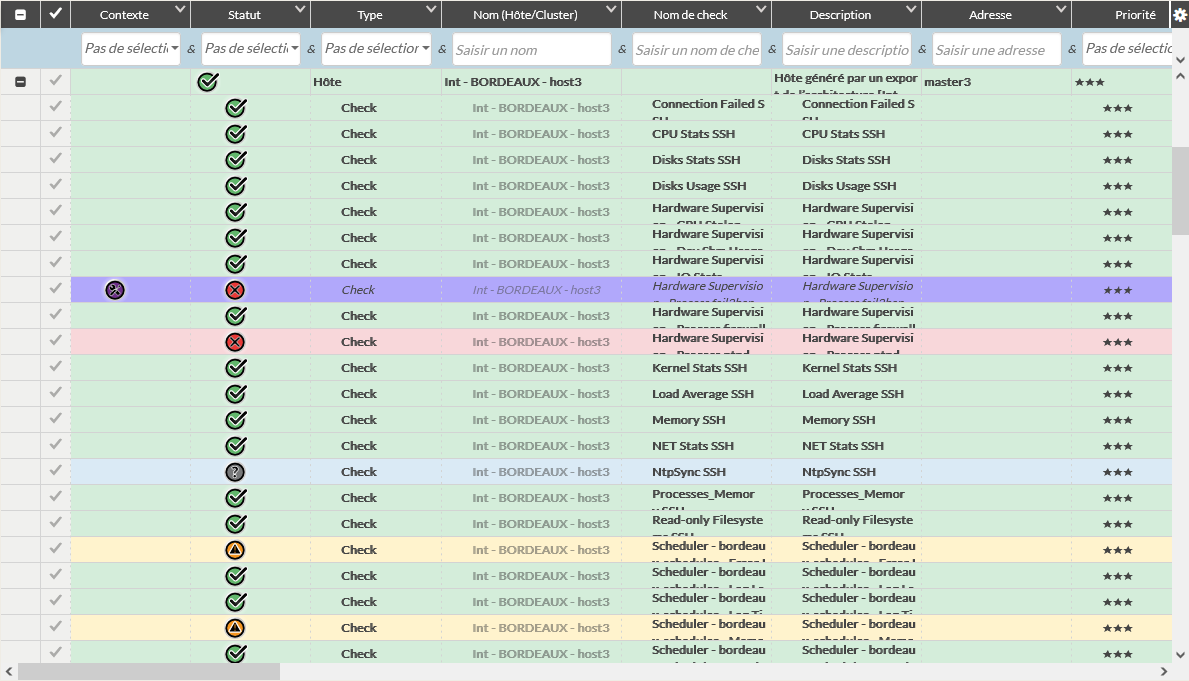Image resolution: width=1189 pixels, height=681 pixels.
Task: Click host name in the Connection Failed row
Action: pos(540,108)
